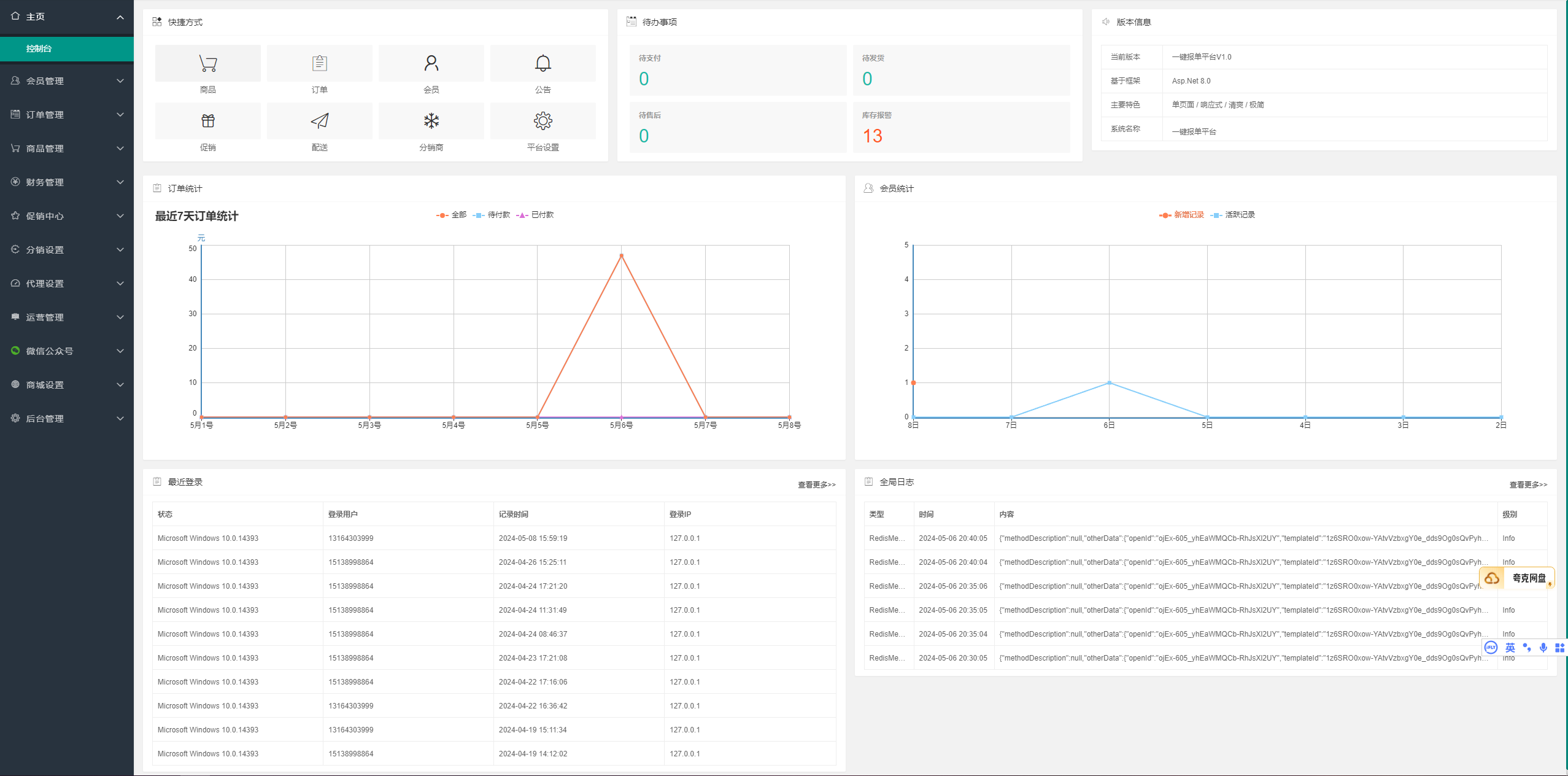Click the grid icon in input method toolbar
Viewport: 1568px width, 776px height.
(1559, 648)
